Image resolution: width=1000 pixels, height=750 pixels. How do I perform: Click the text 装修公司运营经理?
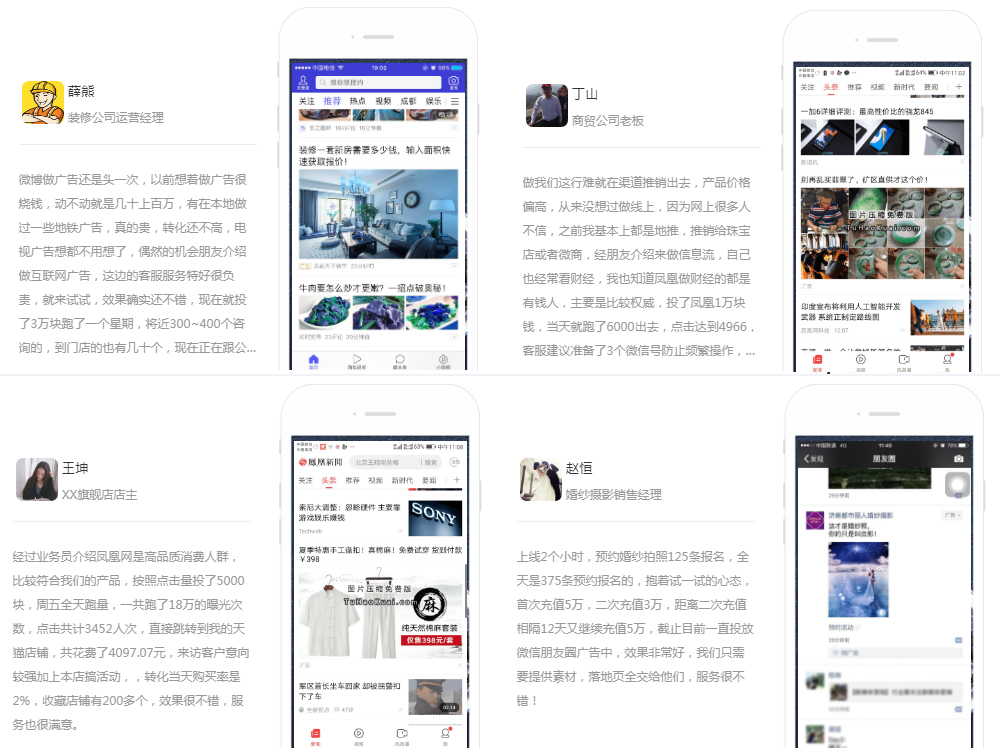click(116, 117)
